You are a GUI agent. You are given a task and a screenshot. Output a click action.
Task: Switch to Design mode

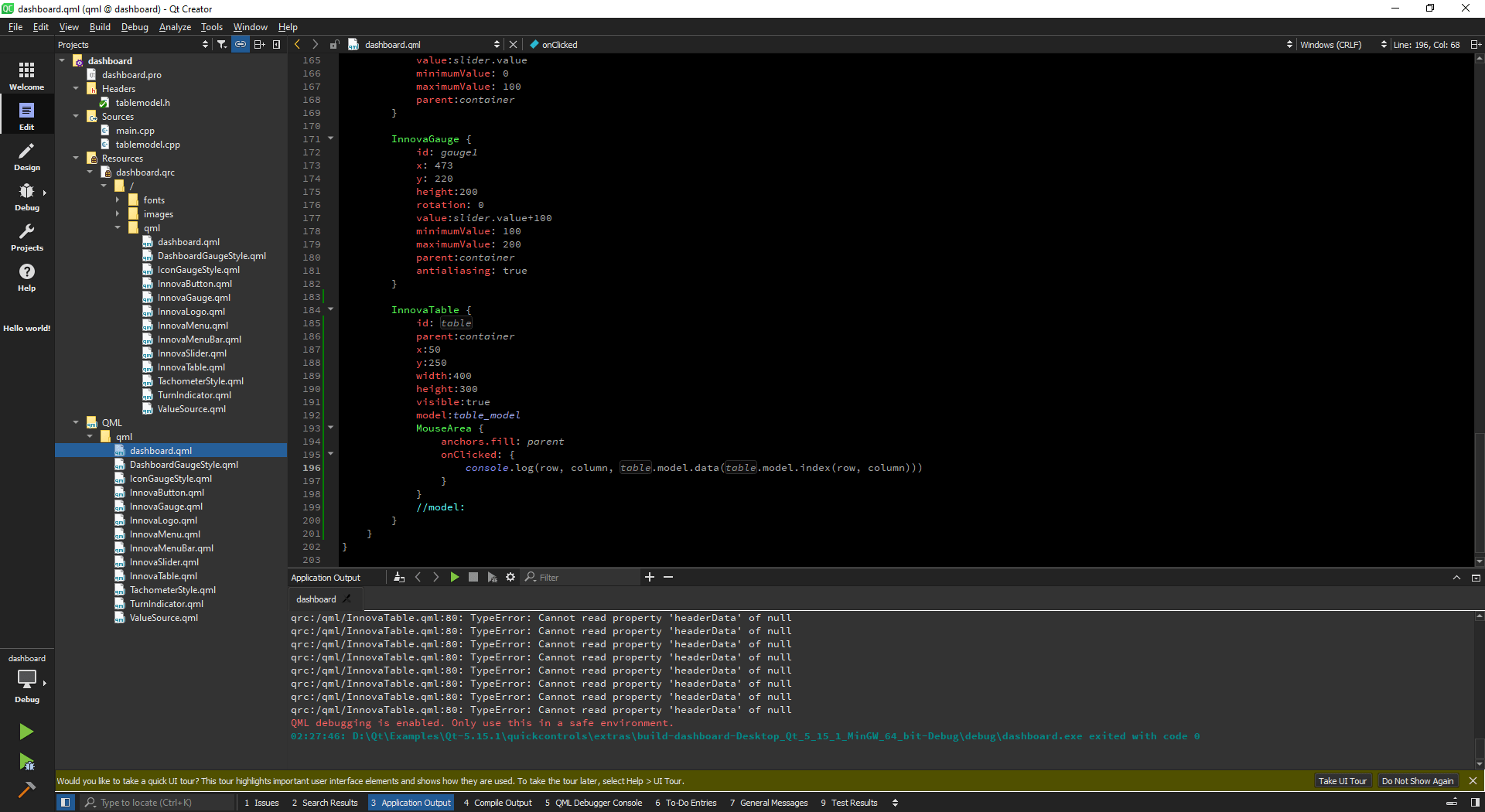pyautogui.click(x=26, y=157)
